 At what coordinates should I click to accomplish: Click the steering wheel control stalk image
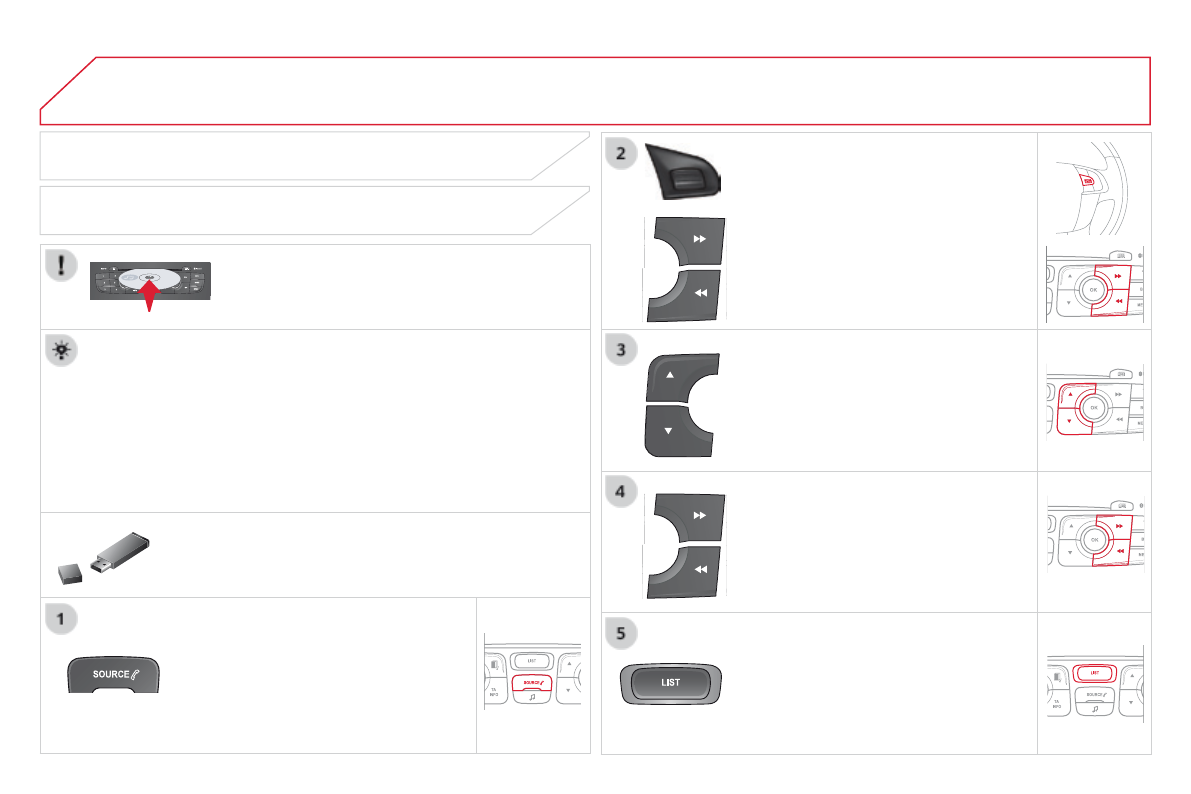(684, 171)
